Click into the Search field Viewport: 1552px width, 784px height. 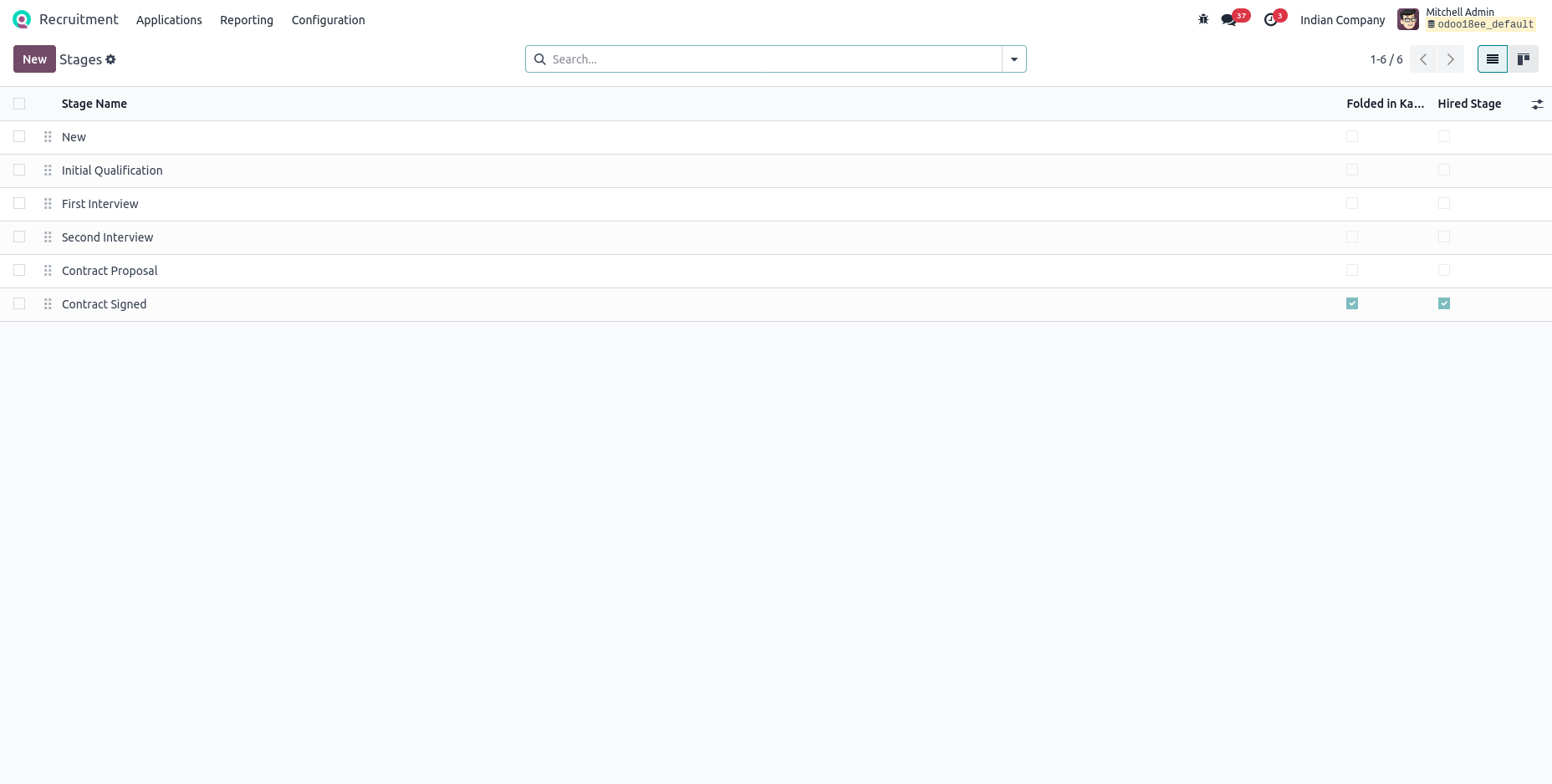(x=775, y=59)
